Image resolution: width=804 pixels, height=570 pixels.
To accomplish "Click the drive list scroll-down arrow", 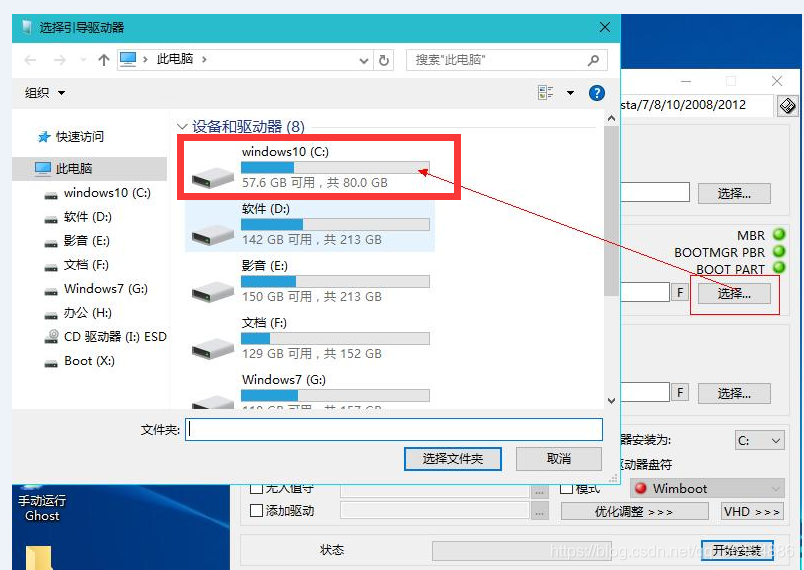I will [611, 400].
